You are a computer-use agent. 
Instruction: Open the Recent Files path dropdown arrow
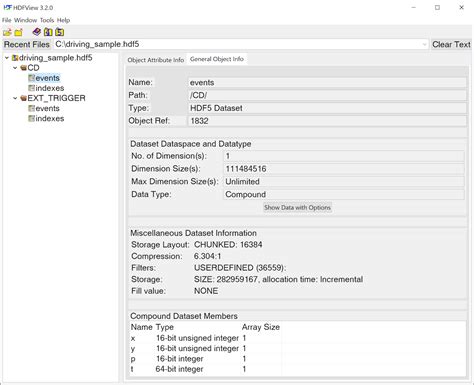point(424,44)
